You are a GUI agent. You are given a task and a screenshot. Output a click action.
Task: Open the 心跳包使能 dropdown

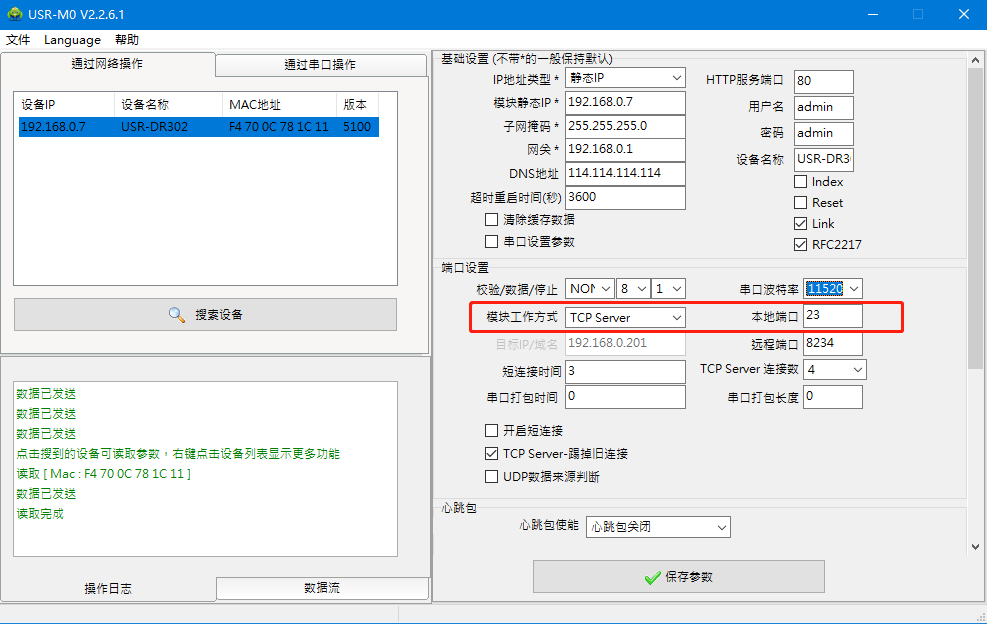tap(658, 527)
